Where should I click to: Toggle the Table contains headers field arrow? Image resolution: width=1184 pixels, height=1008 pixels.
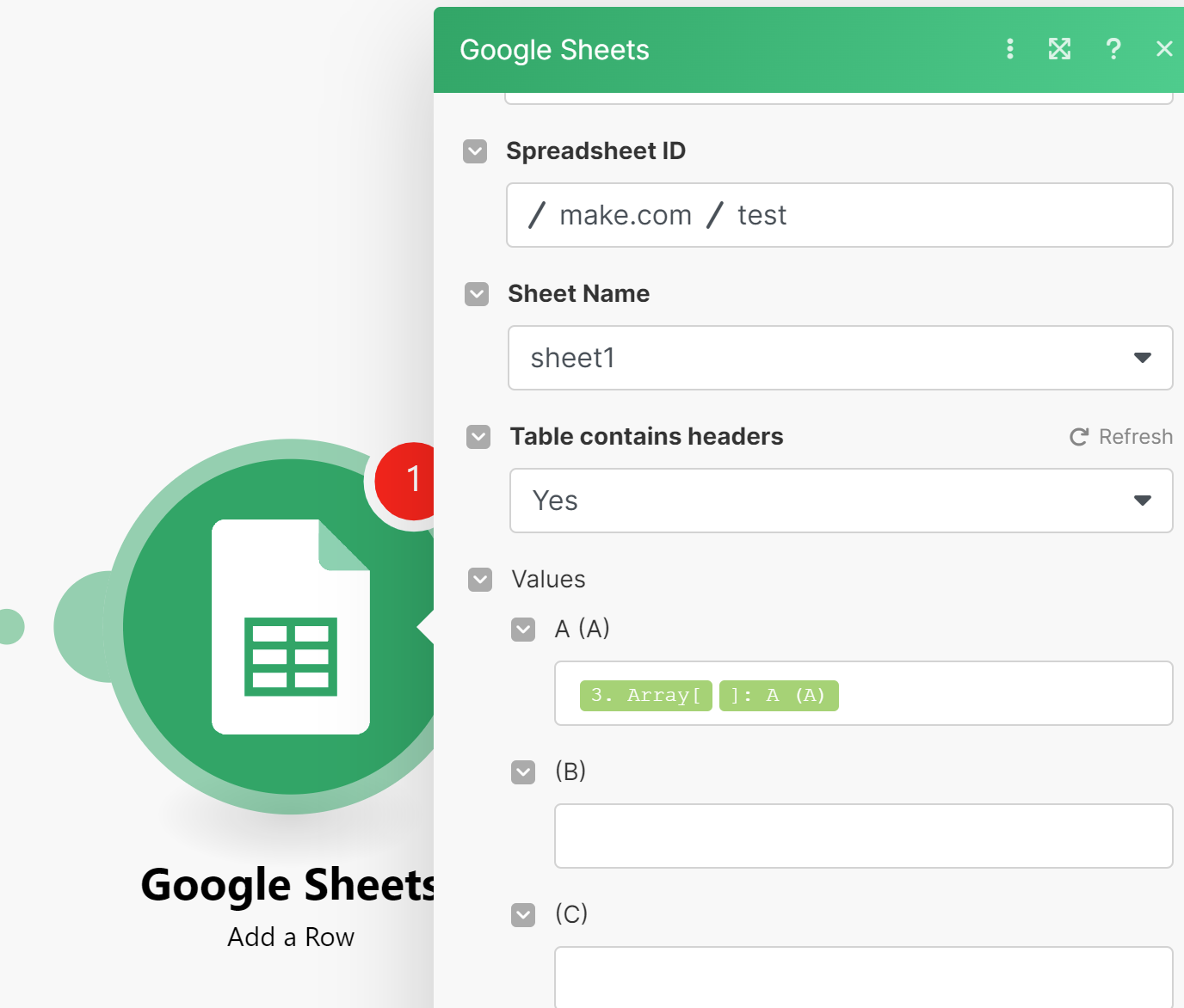(478, 437)
